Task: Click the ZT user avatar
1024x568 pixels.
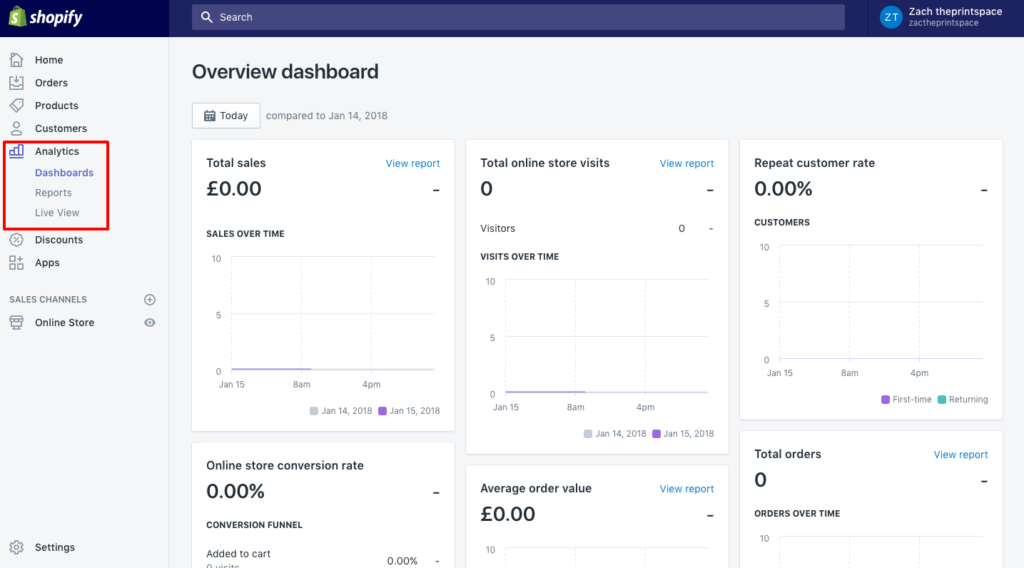Action: coord(891,18)
